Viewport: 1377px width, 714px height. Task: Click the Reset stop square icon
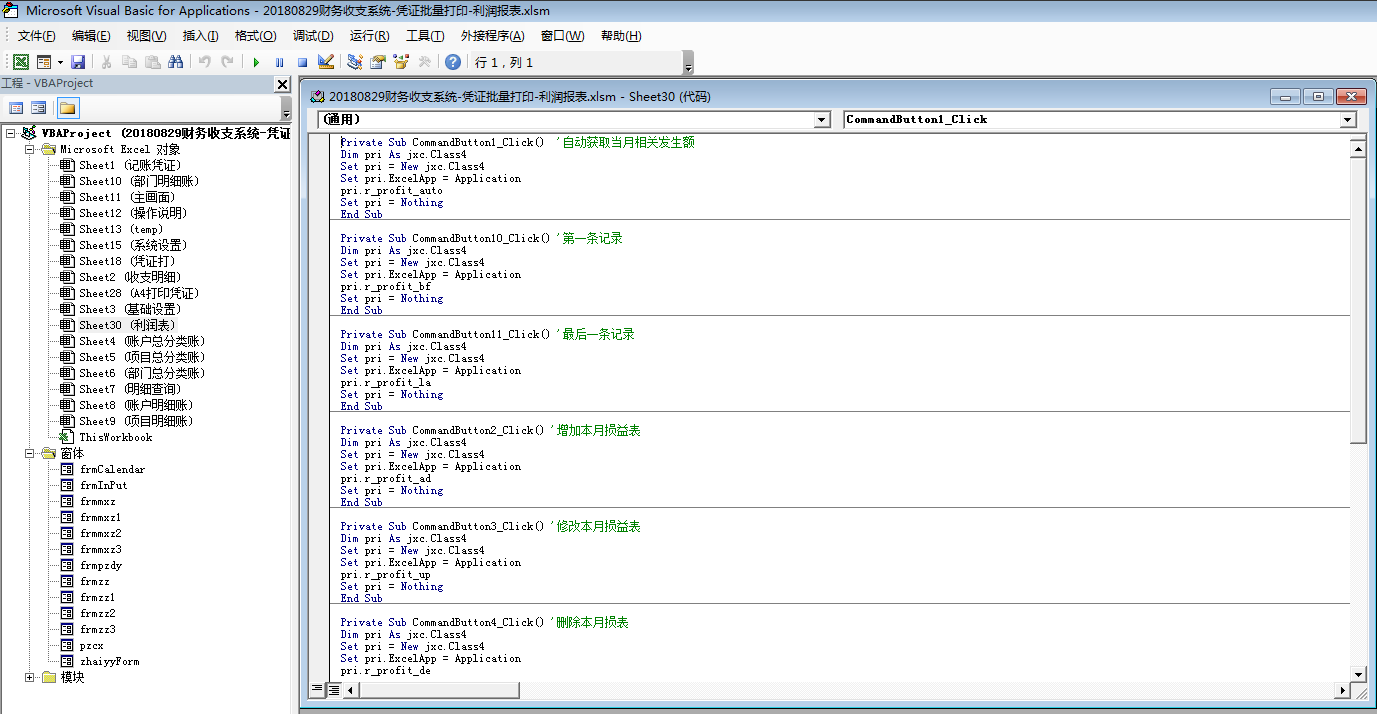[302, 62]
